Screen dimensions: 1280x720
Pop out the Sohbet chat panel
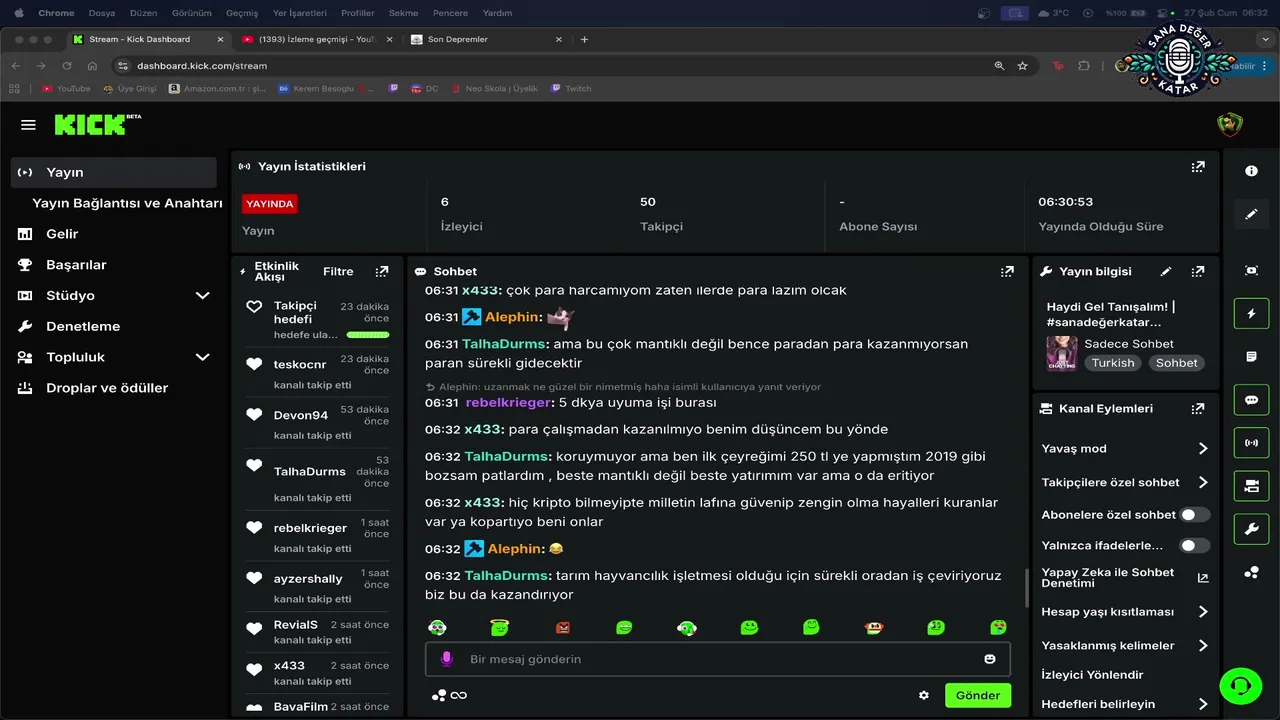point(1007,271)
